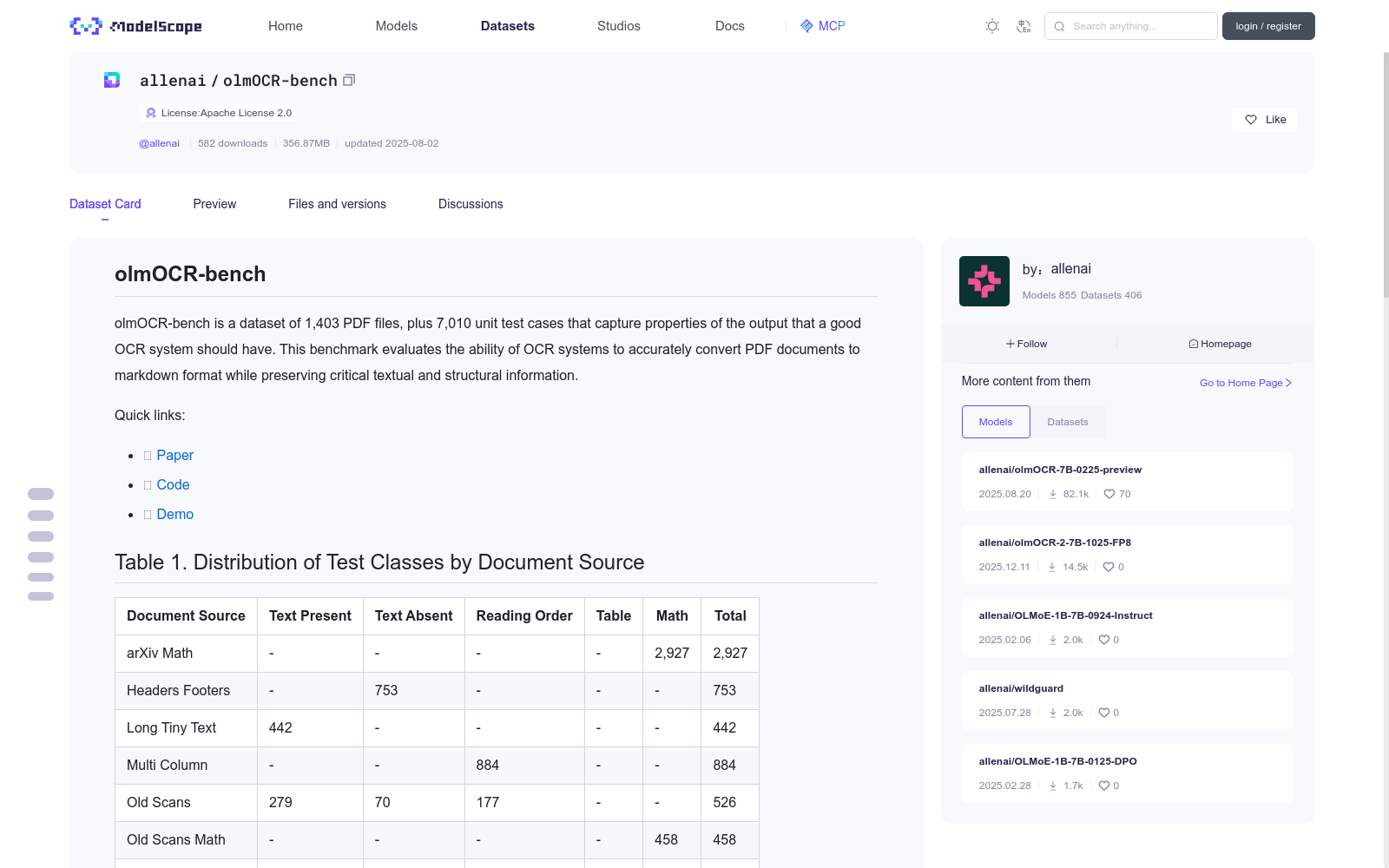The width and height of the screenshot is (1389, 868).
Task: Click the Headers Footers row label
Action: [178, 691]
